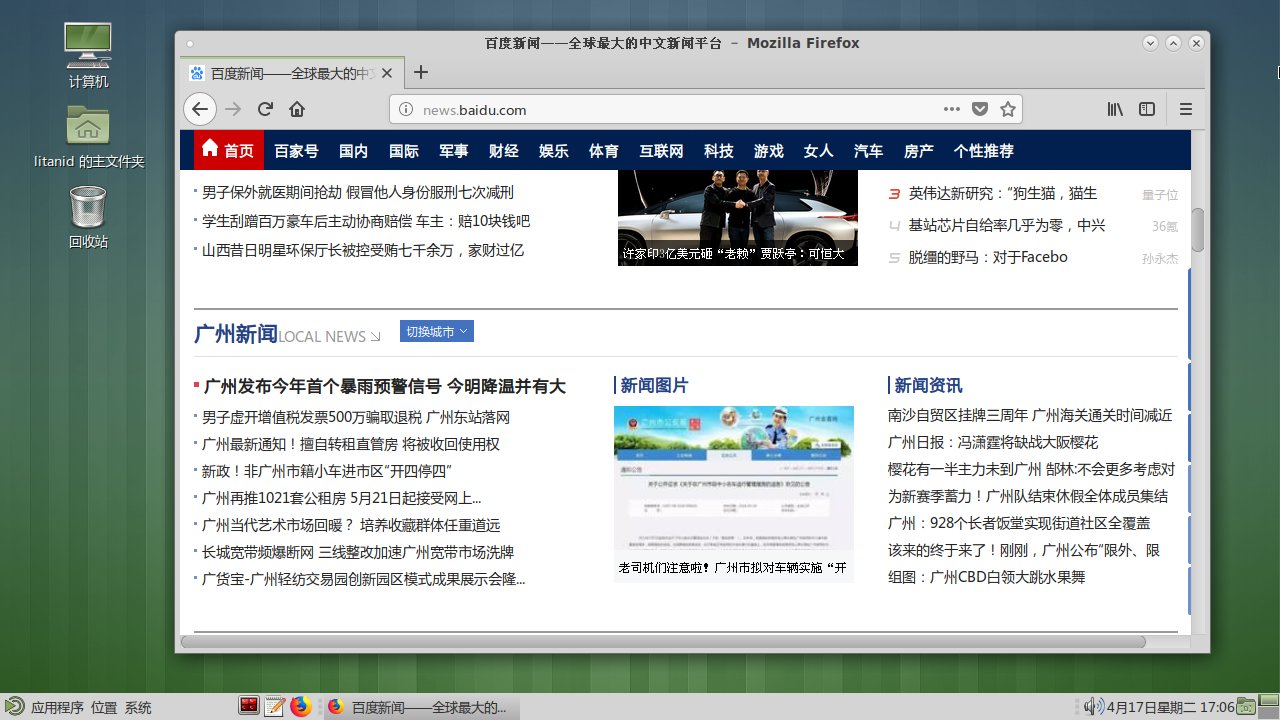Open 科技 news section
This screenshot has width=1280, height=720.
pyautogui.click(x=718, y=151)
